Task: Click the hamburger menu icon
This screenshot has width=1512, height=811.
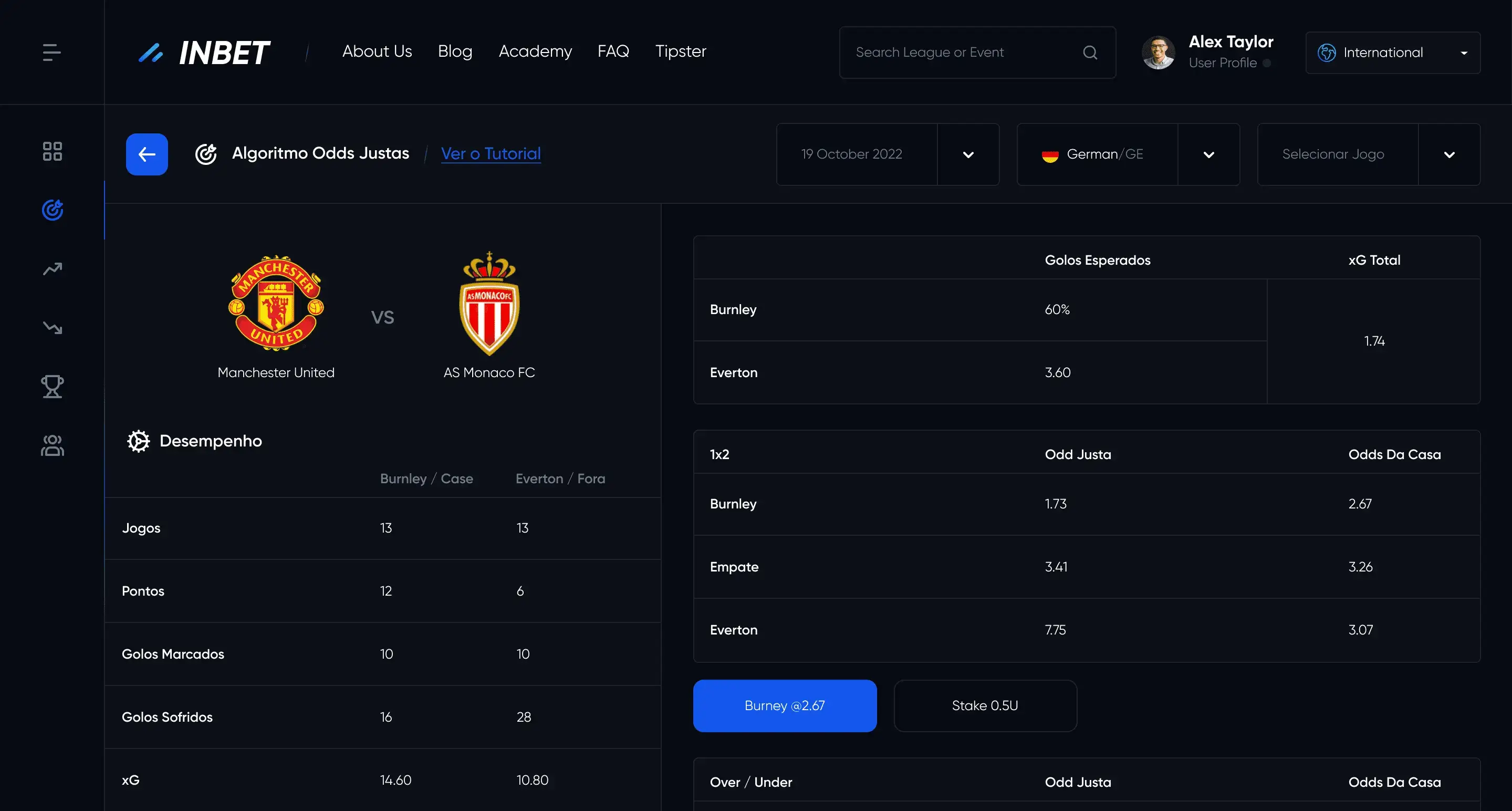Action: click(51, 52)
